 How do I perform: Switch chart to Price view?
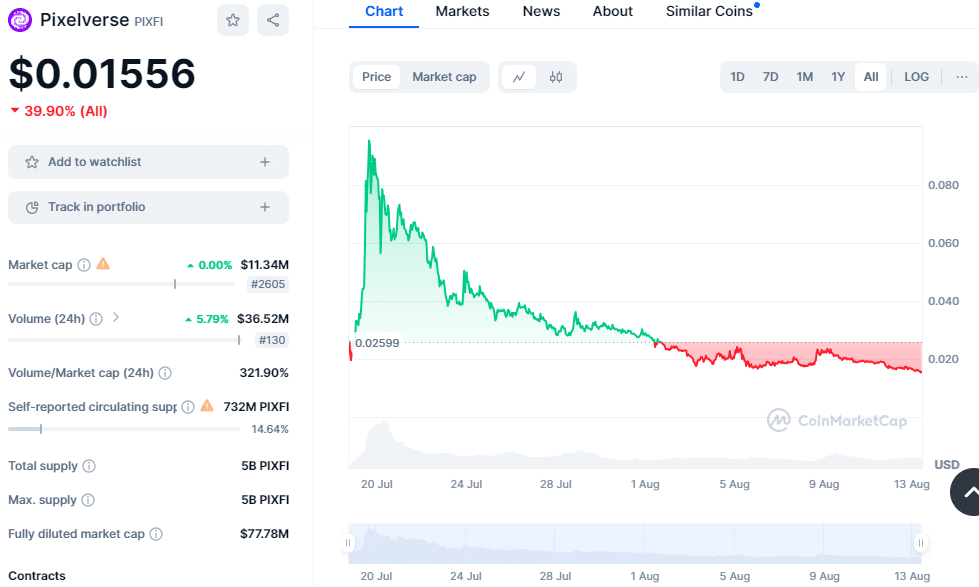coord(376,77)
